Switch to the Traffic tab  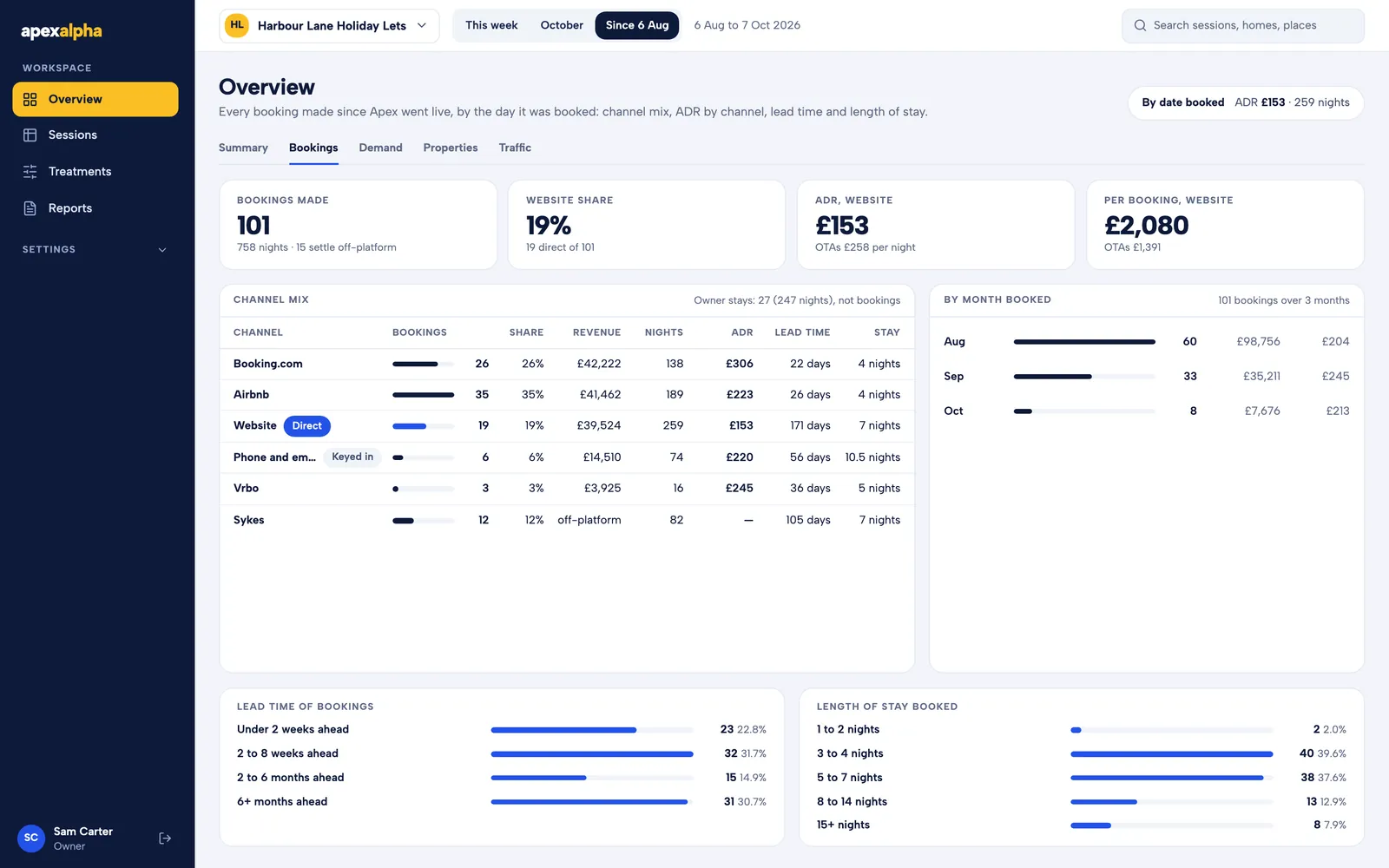(515, 148)
